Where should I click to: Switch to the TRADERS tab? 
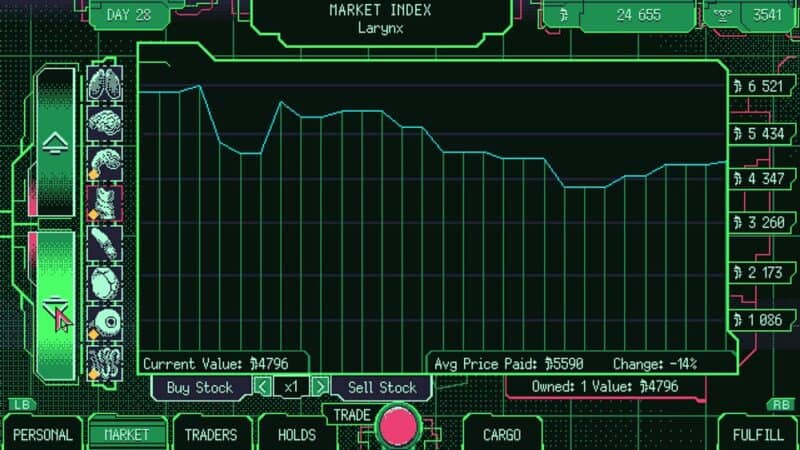click(x=212, y=434)
